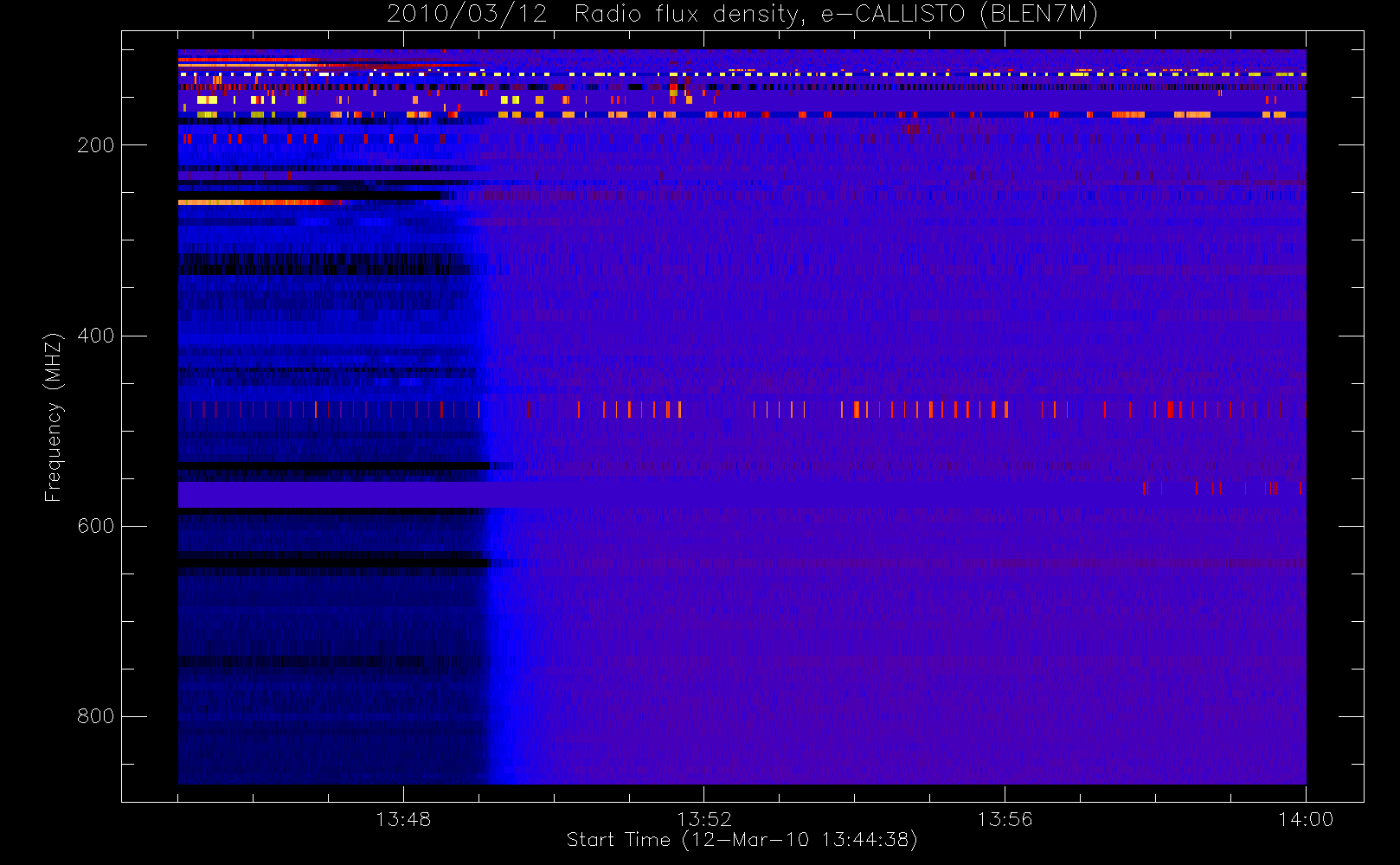Viewport: 1400px width, 865px height.
Task: Click the 13:48 time tick label
Action: click(403, 819)
